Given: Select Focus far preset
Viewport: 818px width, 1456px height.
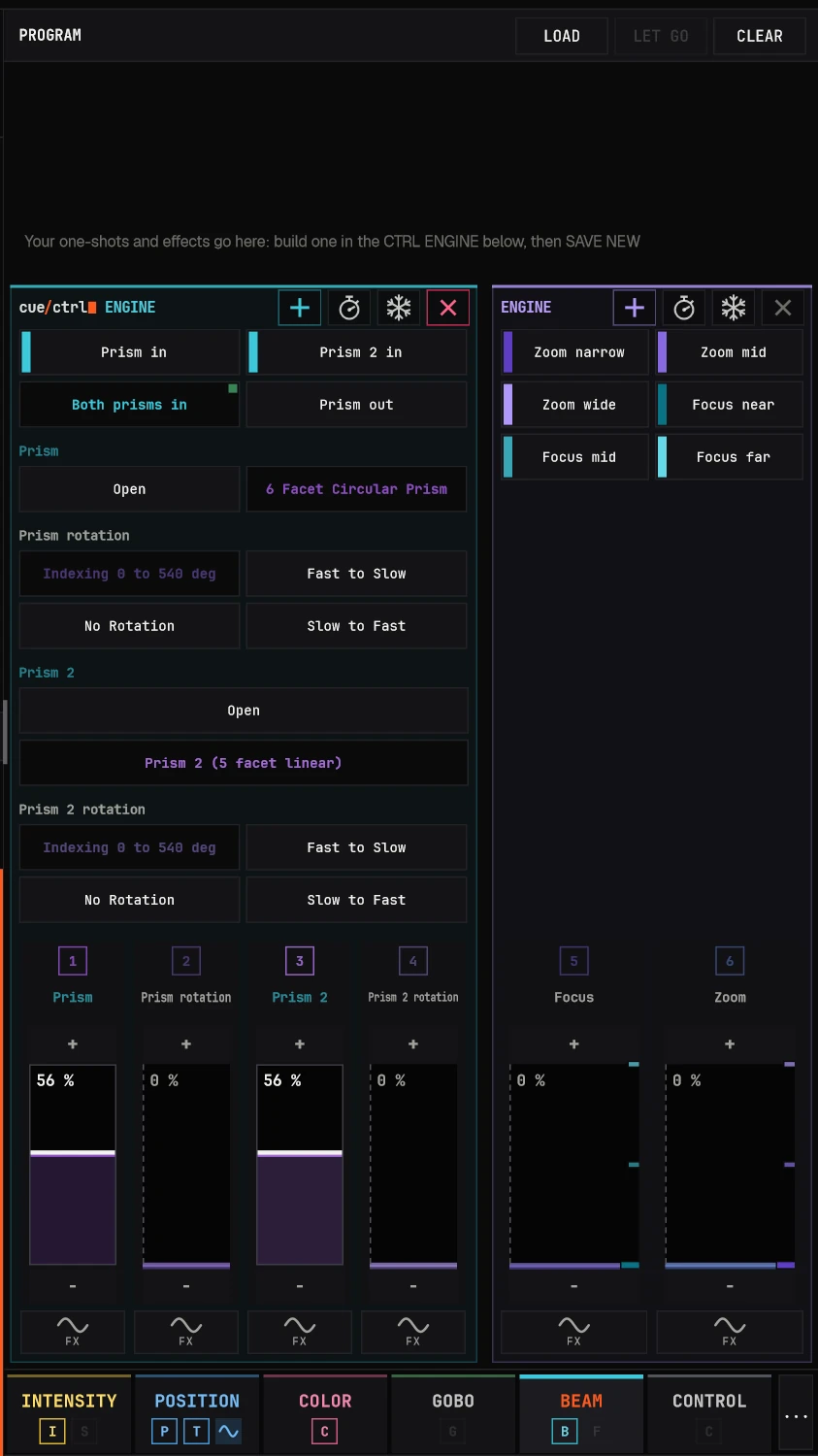Looking at the screenshot, I should point(730,457).
